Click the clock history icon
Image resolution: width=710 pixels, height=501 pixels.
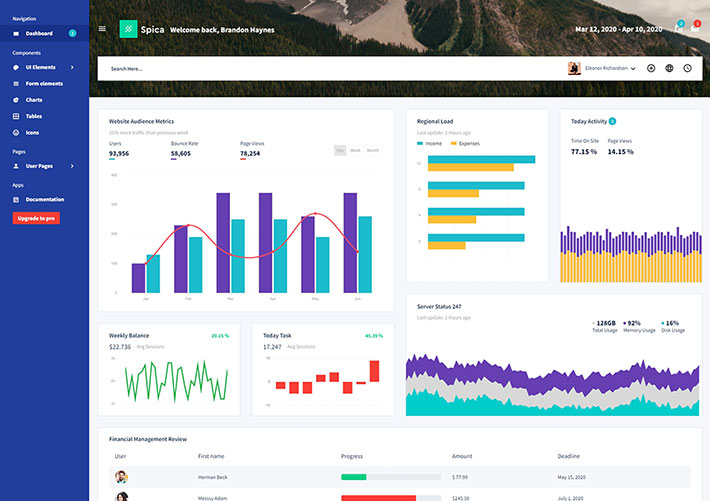click(x=687, y=68)
